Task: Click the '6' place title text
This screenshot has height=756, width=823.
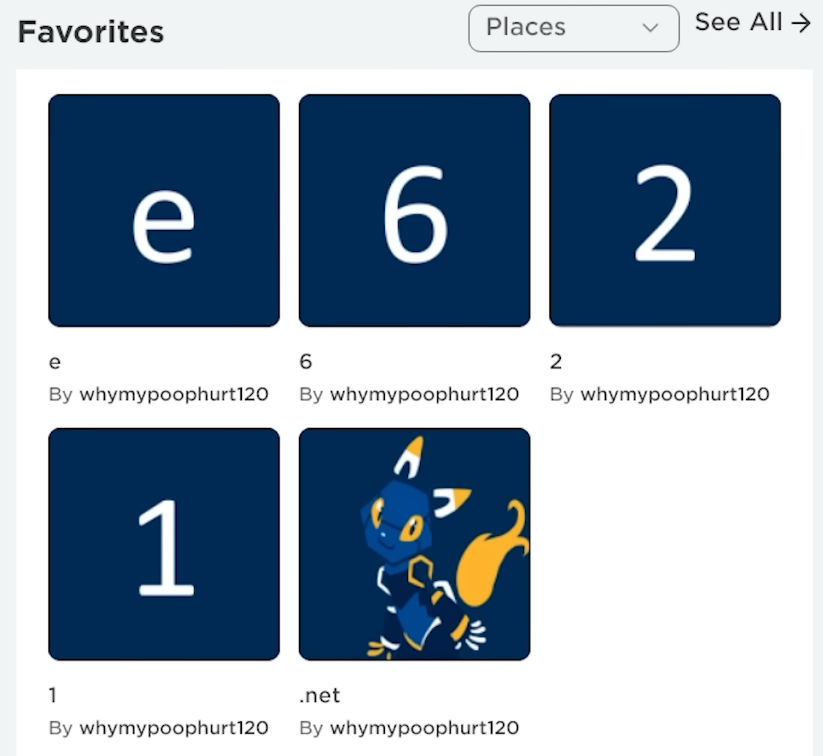Action: tap(306, 362)
